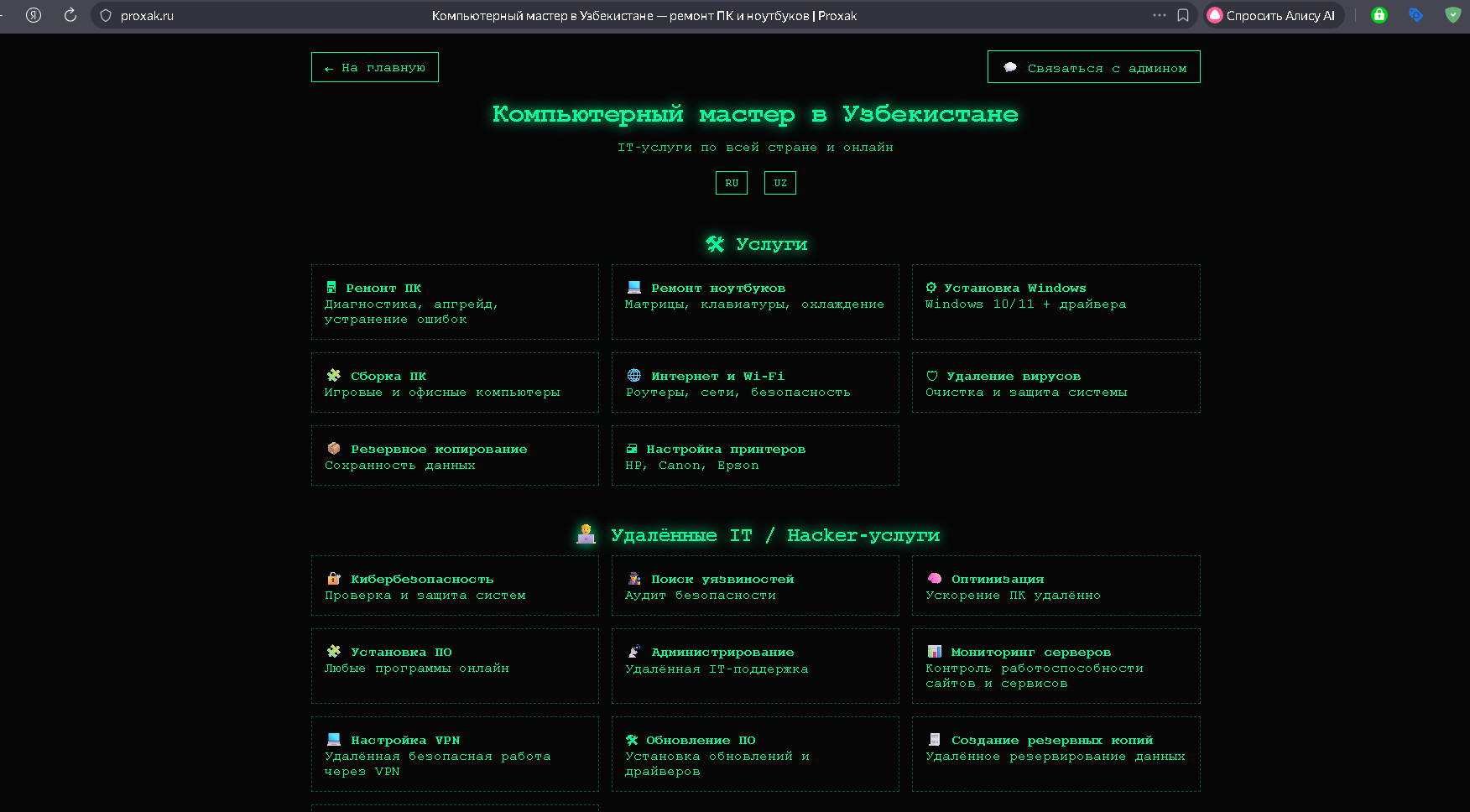Select Настройка принтеров title
Screen dimensions: 1470x812
(726, 449)
